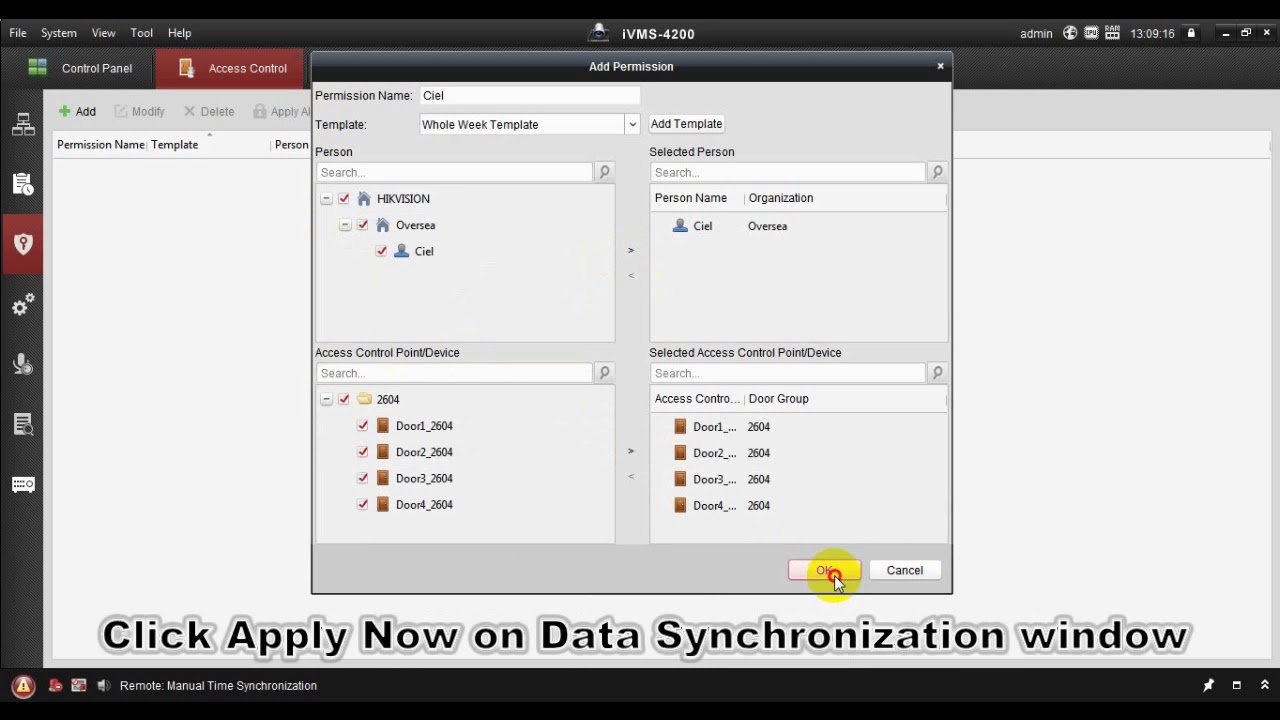
Task: Open the device management sidebar icon
Action: point(23,125)
